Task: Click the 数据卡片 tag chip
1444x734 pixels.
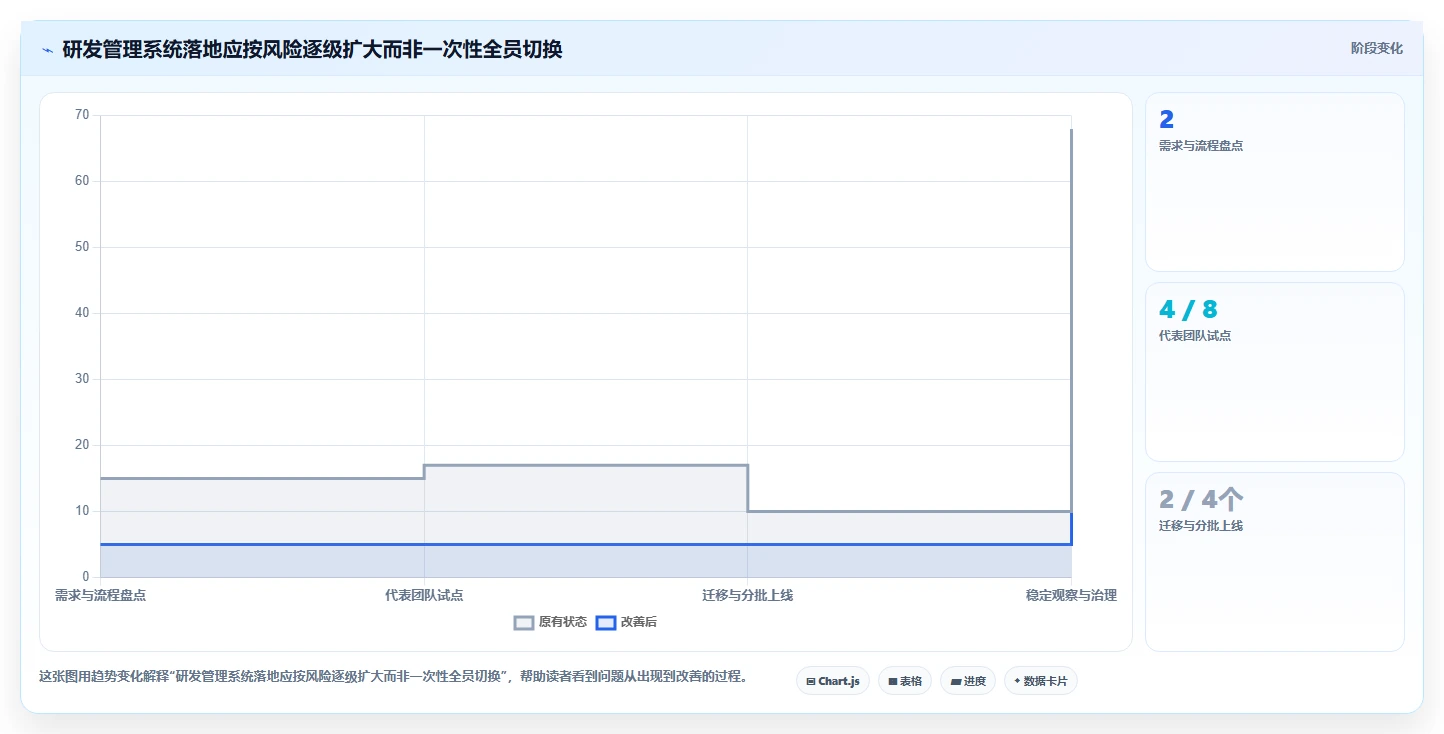Action: coord(1041,681)
